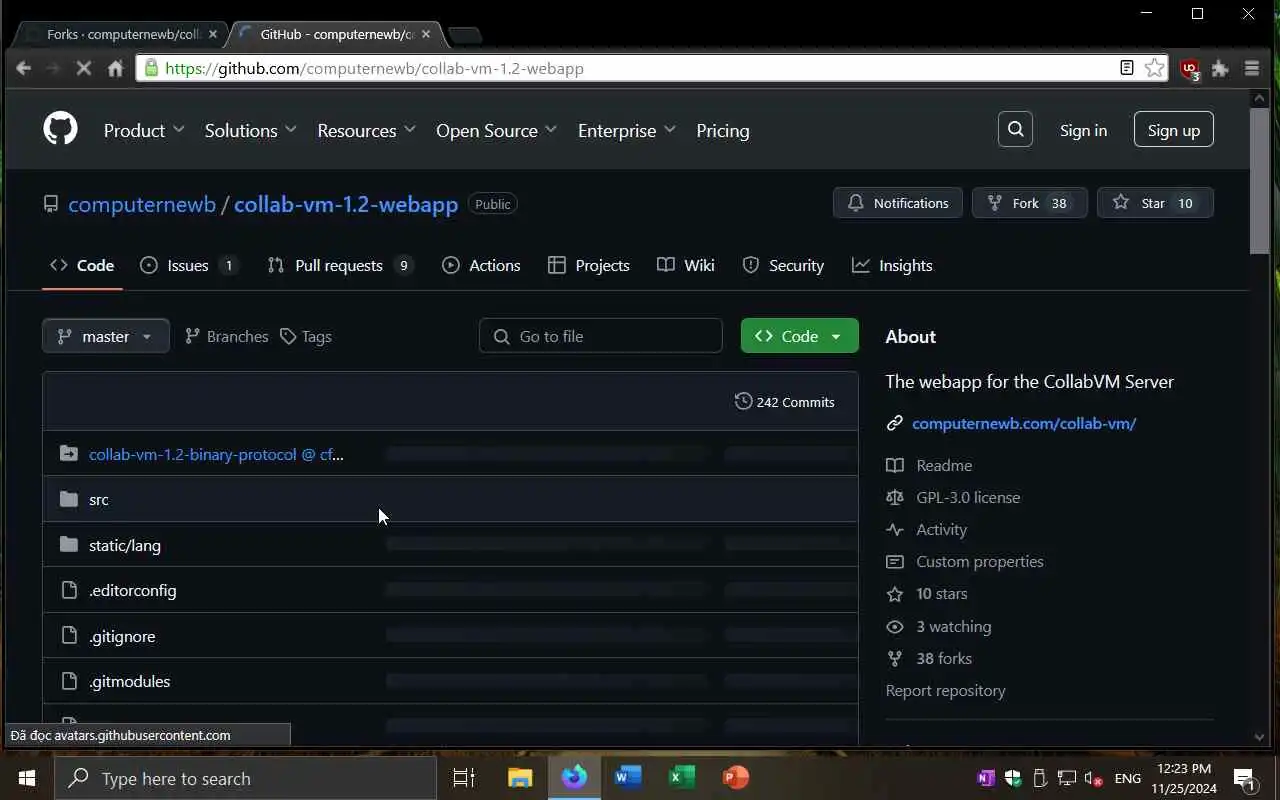Image resolution: width=1280 pixels, height=800 pixels.
Task: Open the Security tab
Action: coord(783,265)
